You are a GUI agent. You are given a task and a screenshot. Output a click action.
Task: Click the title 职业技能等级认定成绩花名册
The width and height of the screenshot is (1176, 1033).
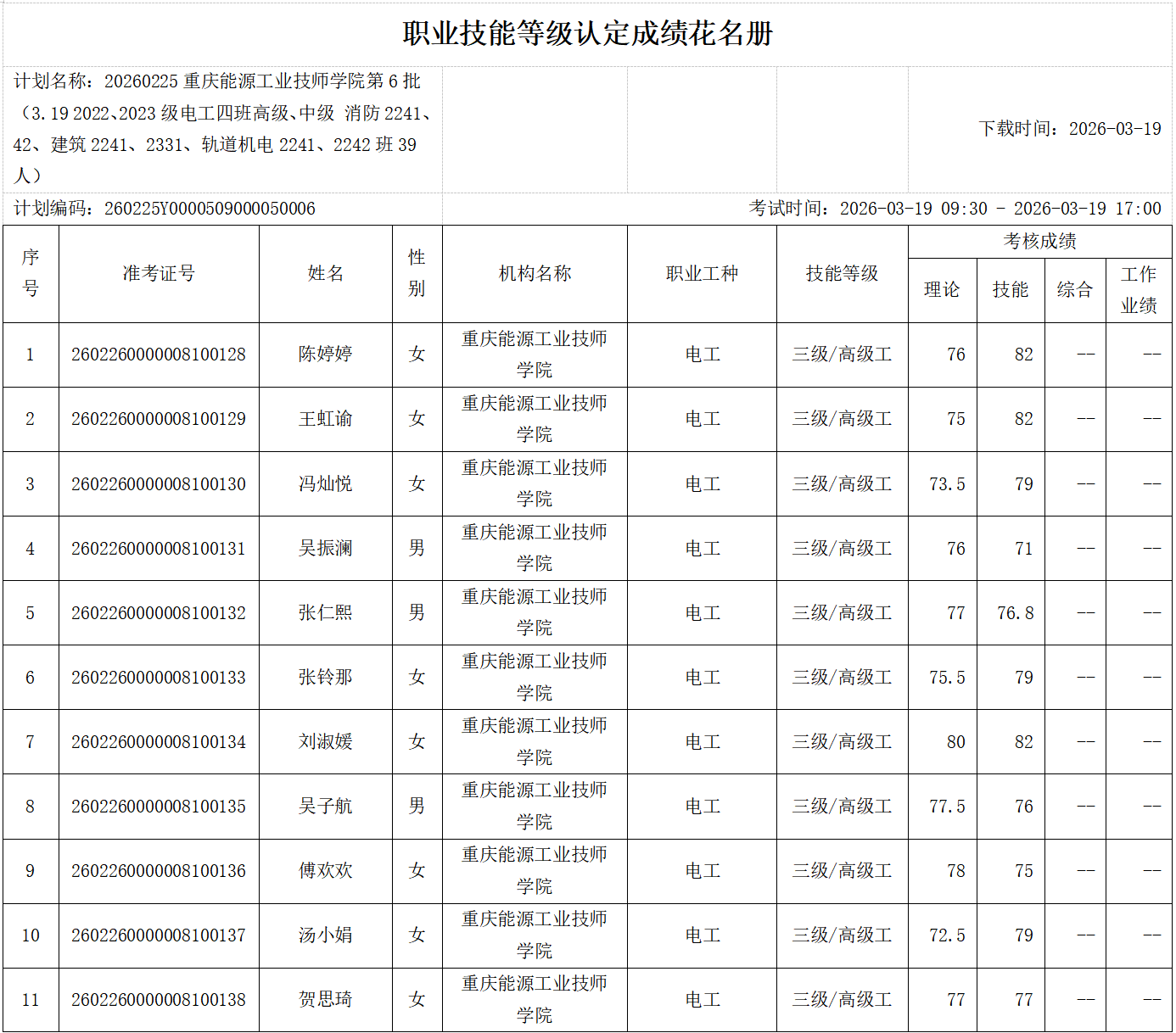coord(587,34)
